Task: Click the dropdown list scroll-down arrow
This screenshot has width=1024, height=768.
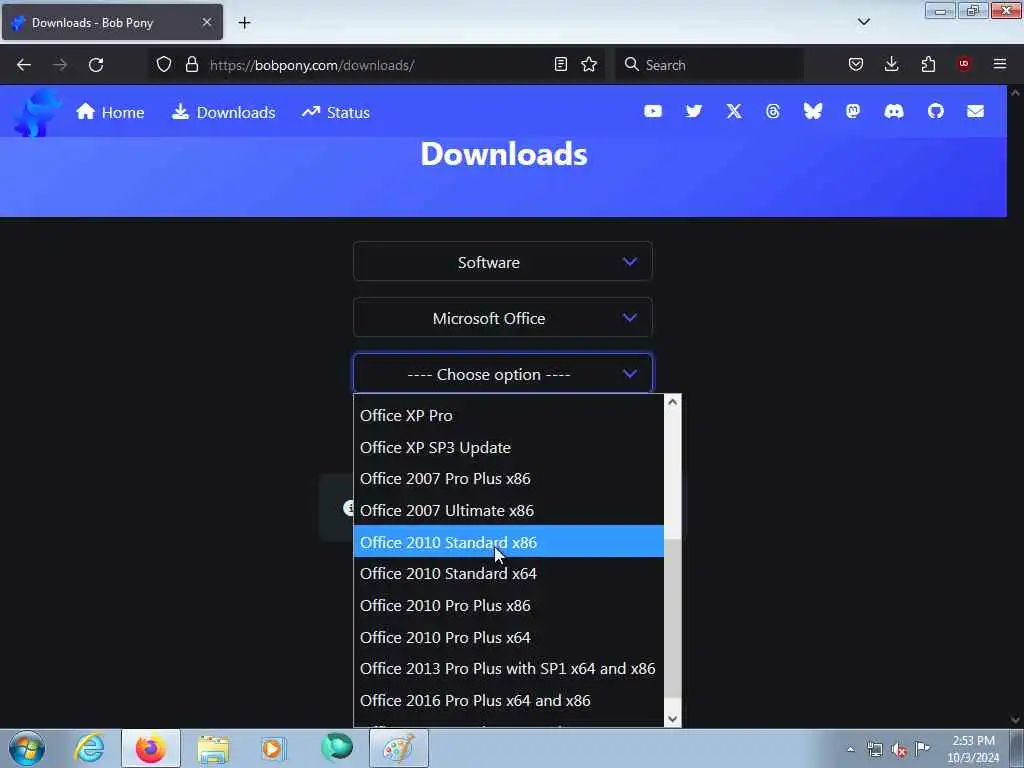Action: tap(673, 719)
